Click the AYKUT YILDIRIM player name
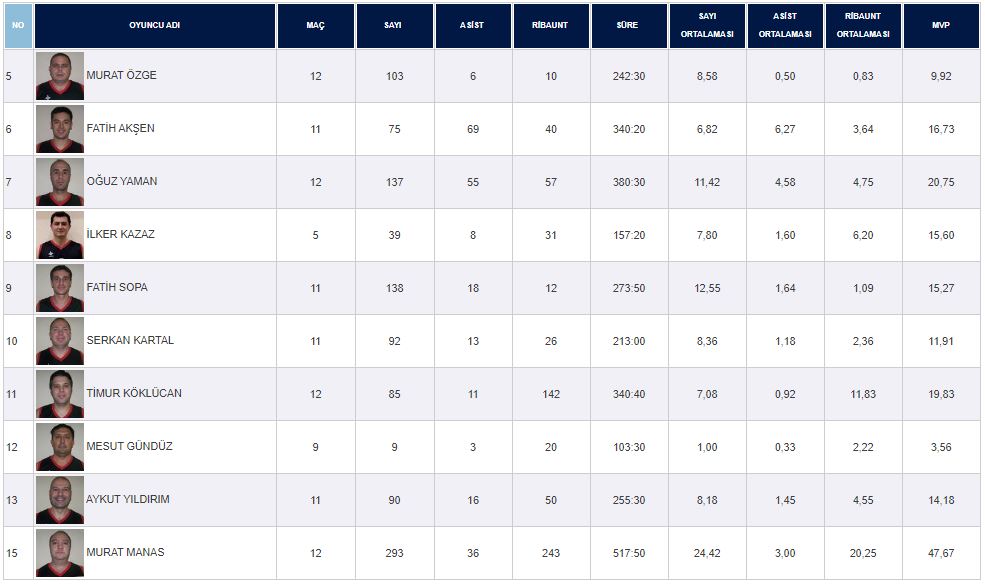Screen dimensions: 985x584 point(128,499)
